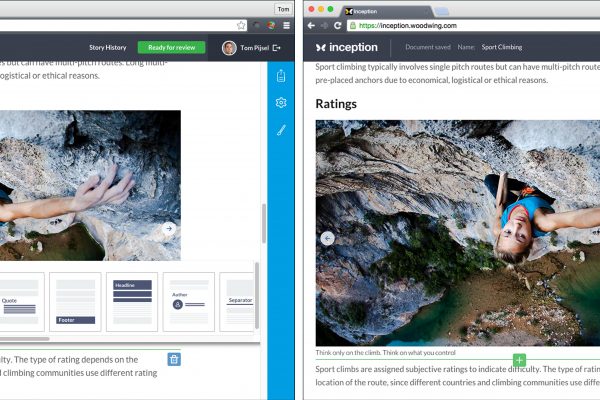600x400 pixels.
Task: Click the Ready for review button
Action: (171, 47)
